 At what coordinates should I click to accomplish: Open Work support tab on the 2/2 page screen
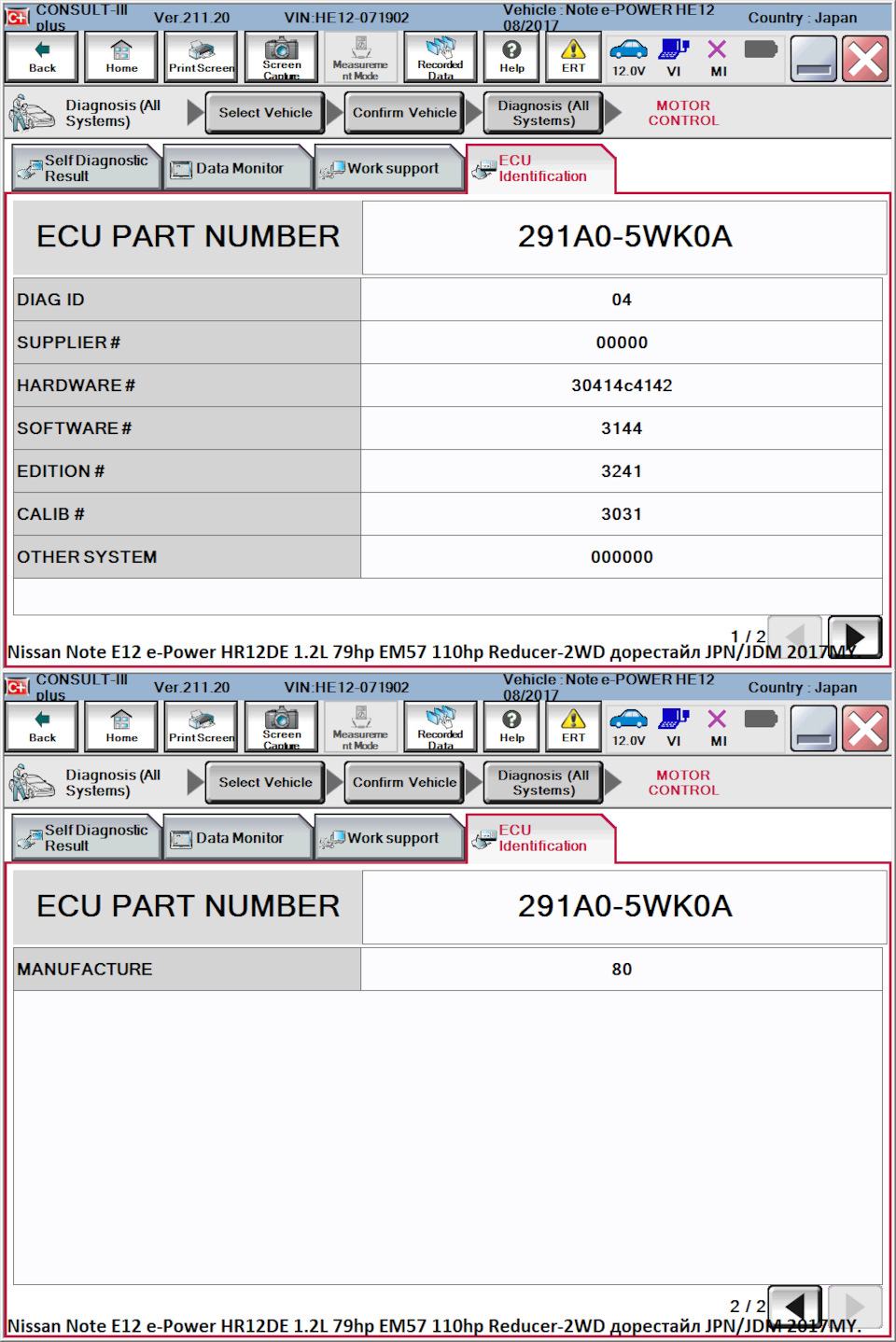pyautogui.click(x=389, y=838)
